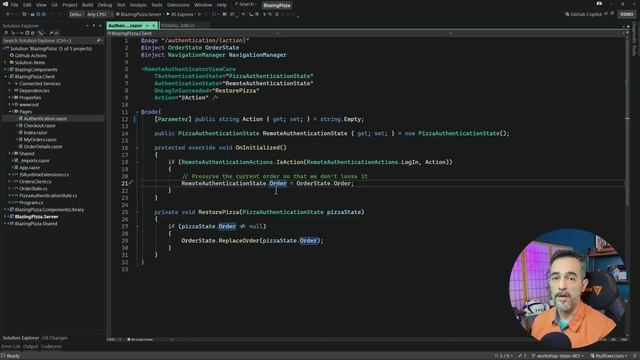This screenshot has width=640, height=360.
Task: Select GitHub Actions node
Action: point(31,56)
